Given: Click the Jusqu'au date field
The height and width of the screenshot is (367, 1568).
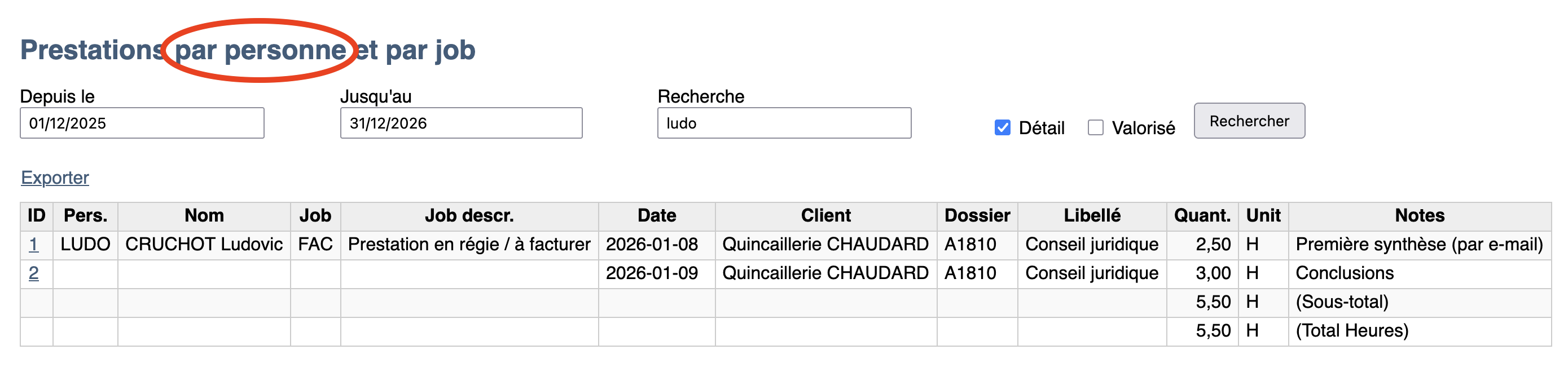Looking at the screenshot, I should [x=461, y=123].
